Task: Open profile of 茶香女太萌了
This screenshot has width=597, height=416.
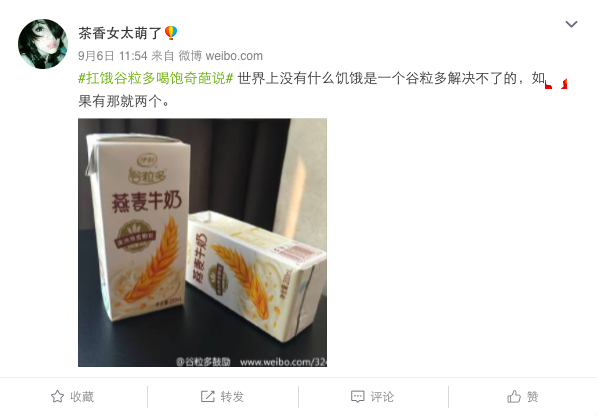Action: tap(120, 33)
